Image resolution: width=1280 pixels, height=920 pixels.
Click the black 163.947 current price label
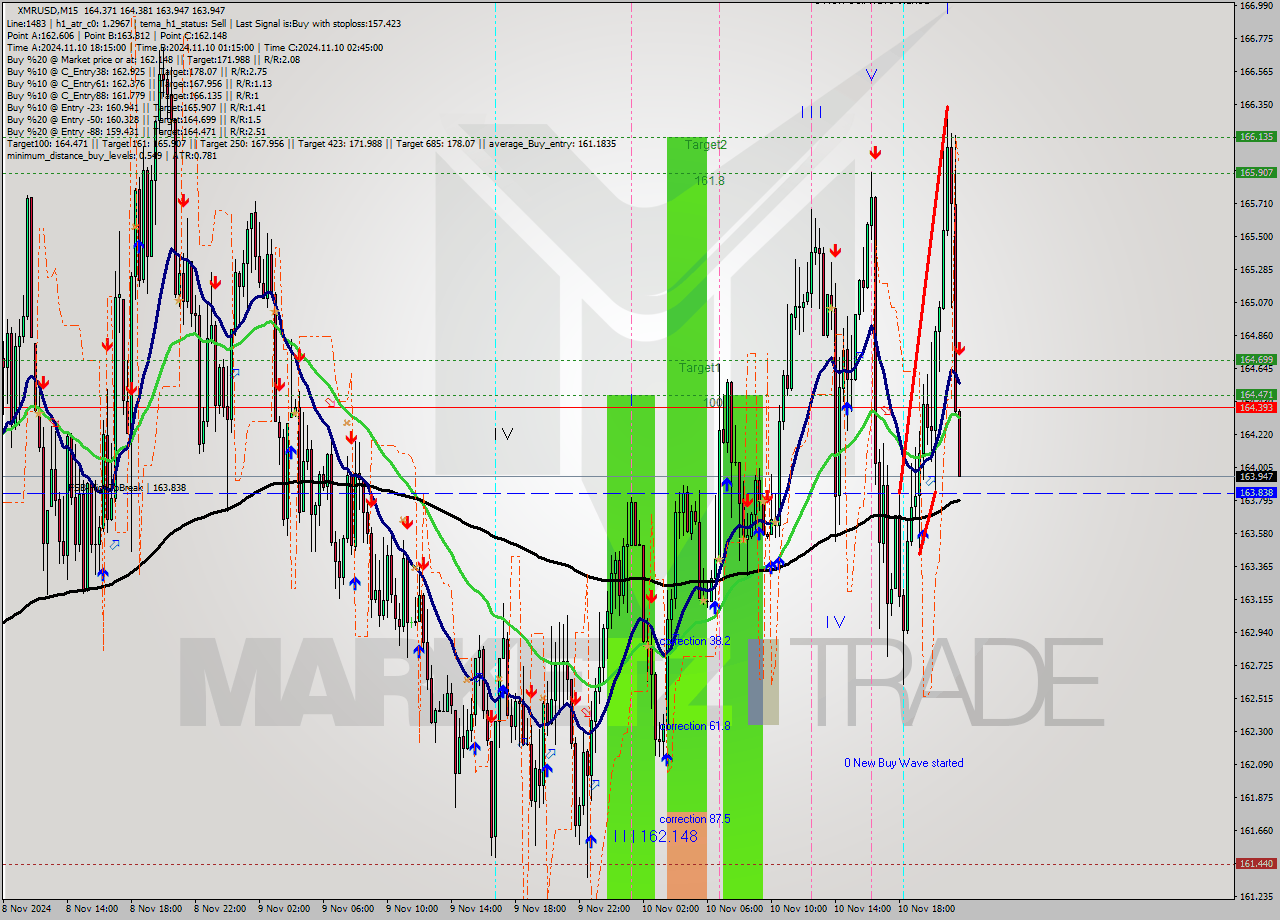pos(1256,476)
